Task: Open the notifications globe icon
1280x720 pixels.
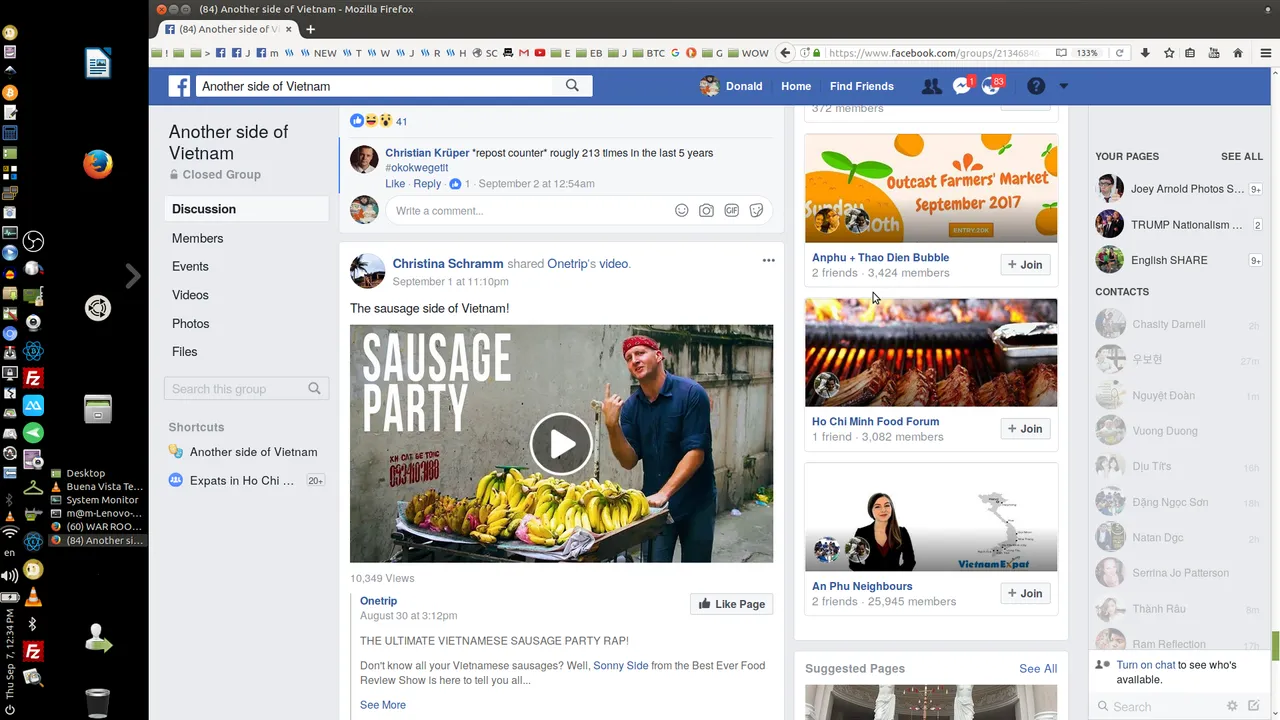Action: coord(992,86)
